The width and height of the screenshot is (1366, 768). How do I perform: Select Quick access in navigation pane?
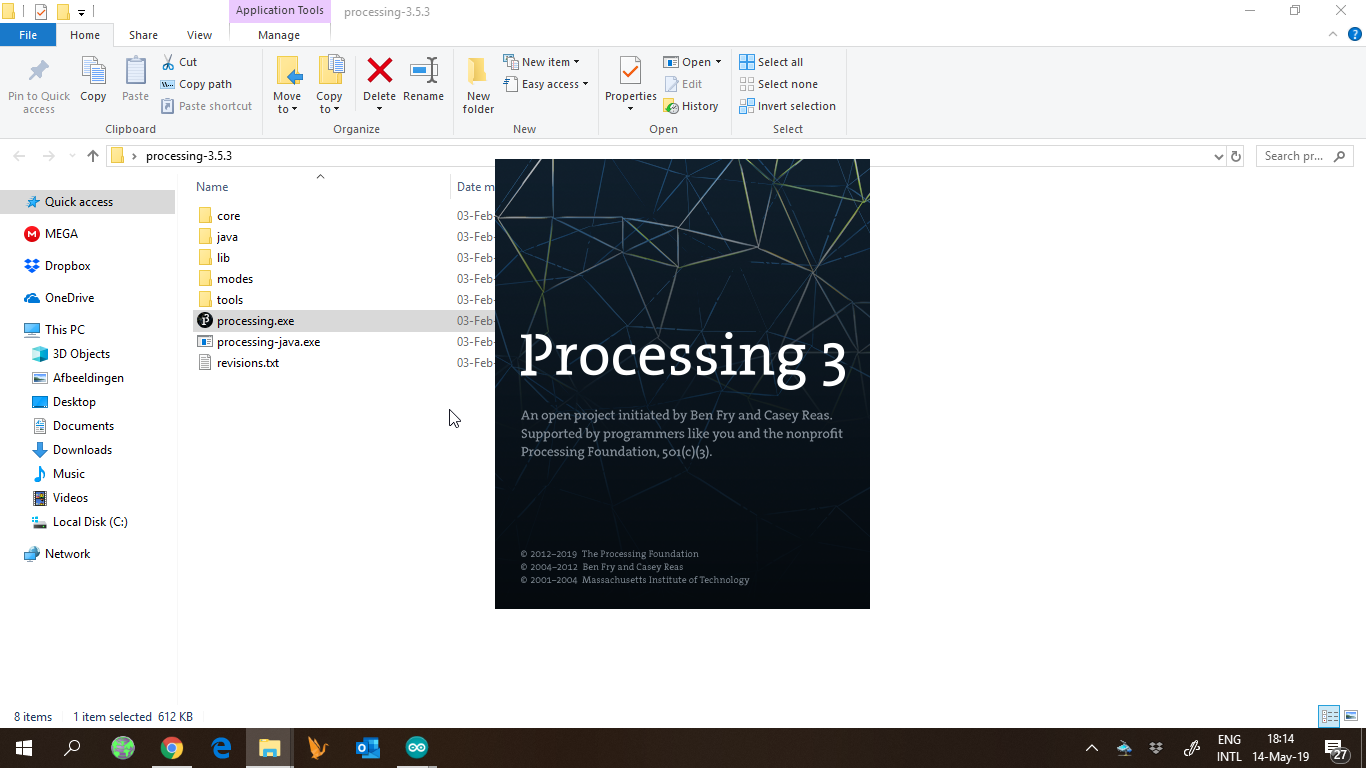pyautogui.click(x=88, y=202)
